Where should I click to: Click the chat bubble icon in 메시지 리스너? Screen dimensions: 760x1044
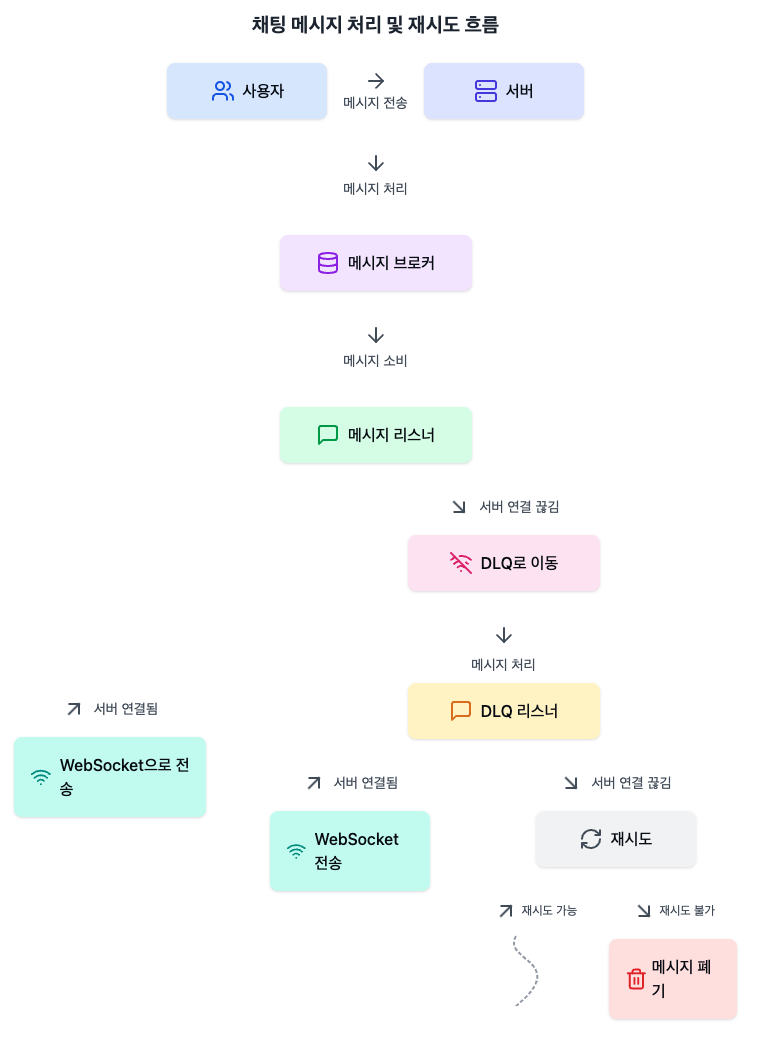(328, 435)
